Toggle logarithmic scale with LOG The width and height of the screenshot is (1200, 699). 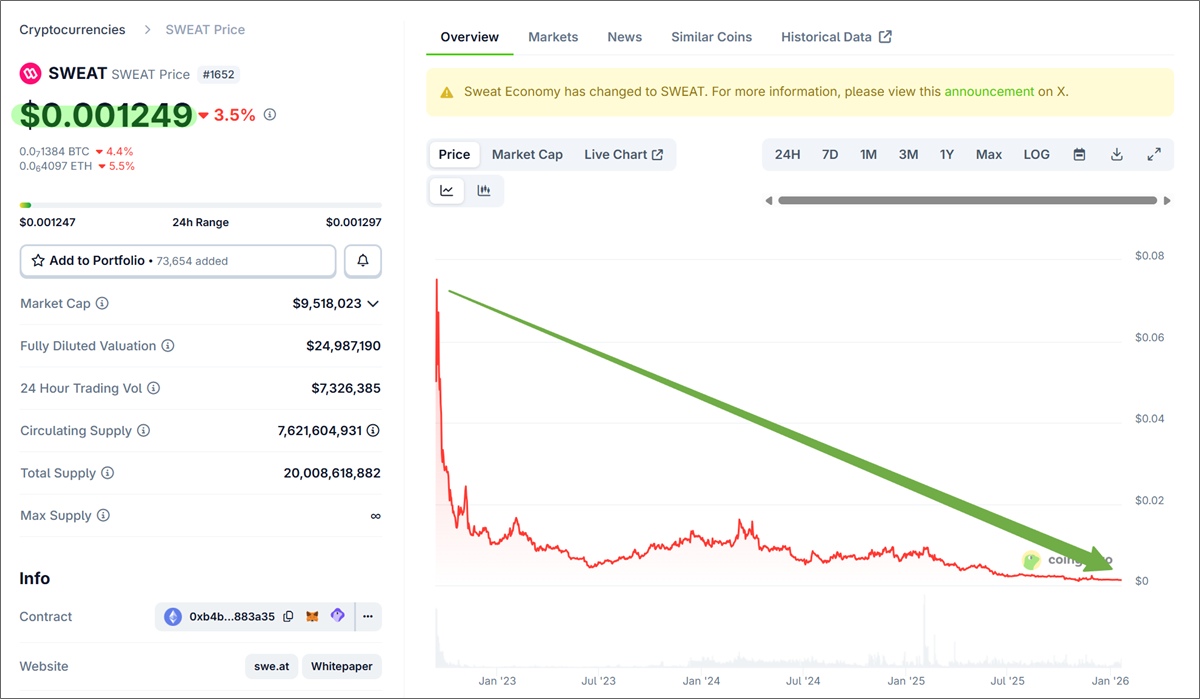(x=1036, y=154)
